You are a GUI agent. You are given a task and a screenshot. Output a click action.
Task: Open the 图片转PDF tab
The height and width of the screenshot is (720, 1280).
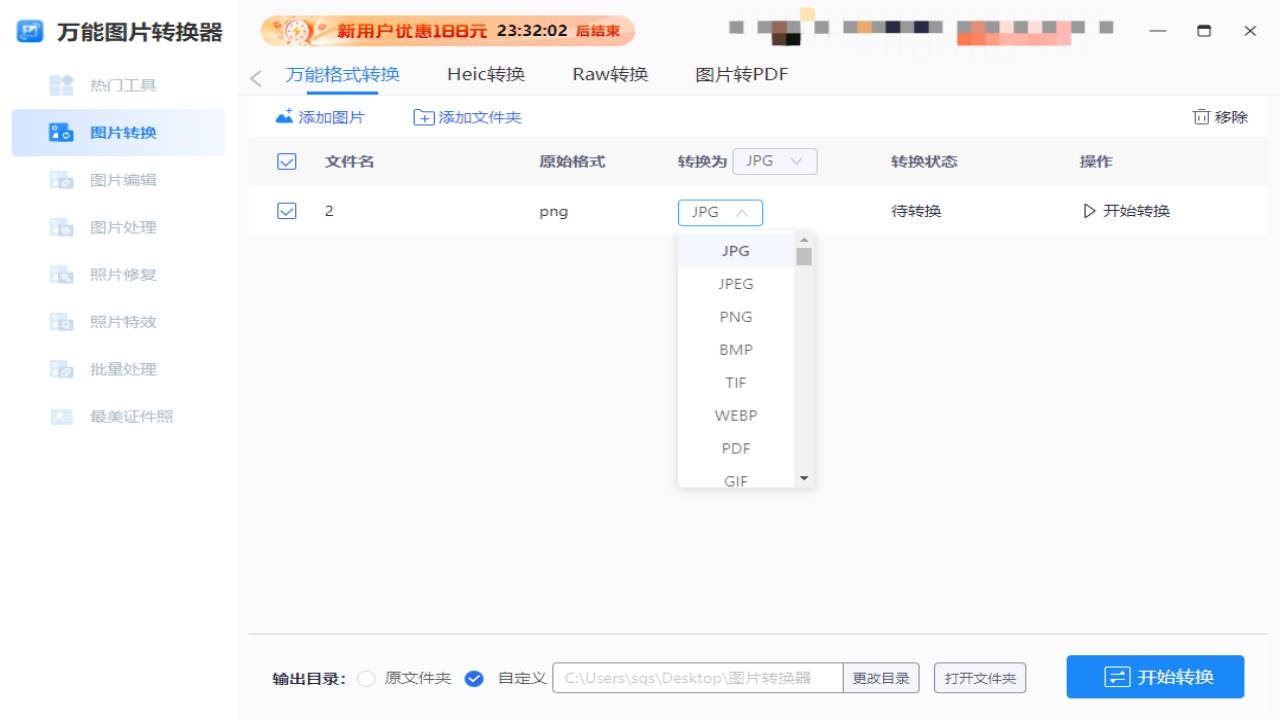[x=741, y=74]
